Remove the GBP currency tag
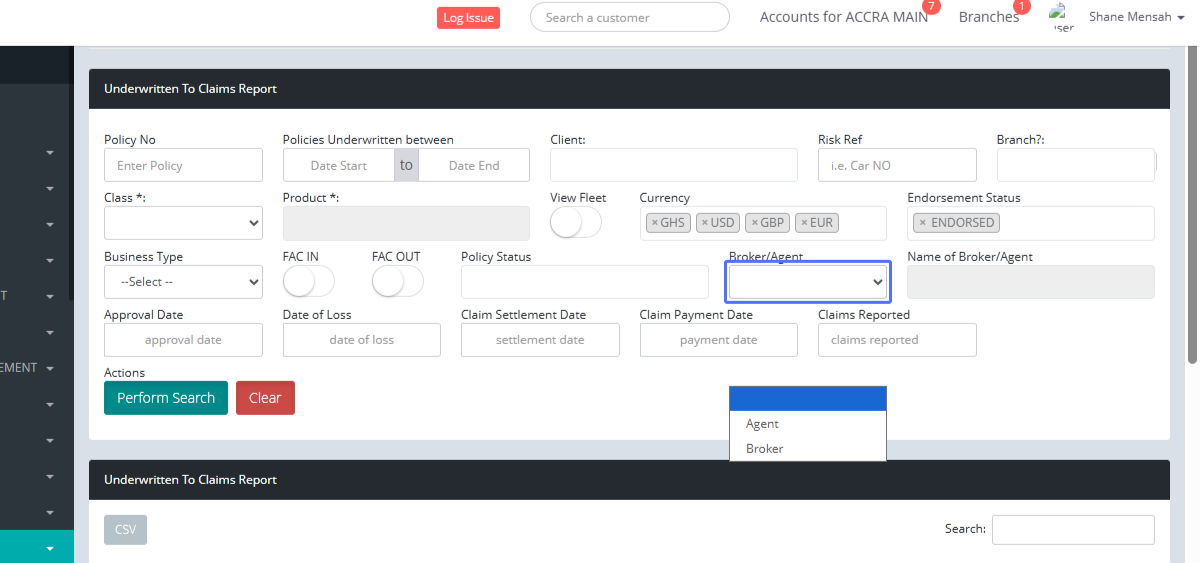This screenshot has height=563, width=1200. [754, 223]
